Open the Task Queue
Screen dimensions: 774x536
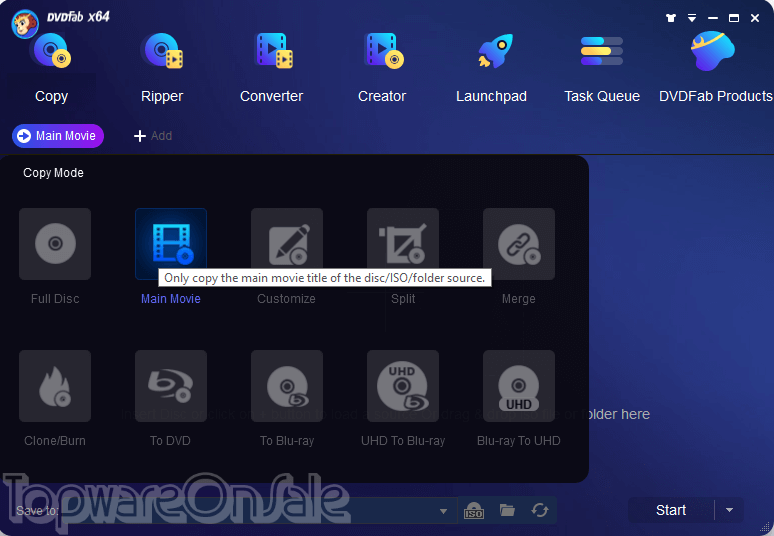point(602,68)
